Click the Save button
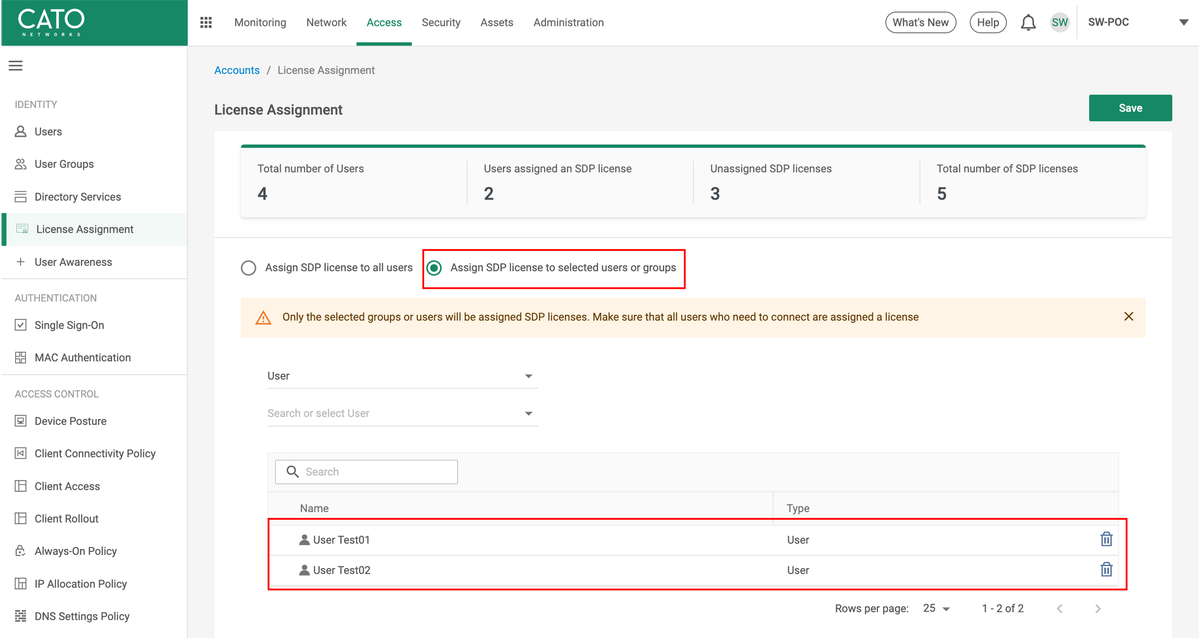 (1130, 108)
